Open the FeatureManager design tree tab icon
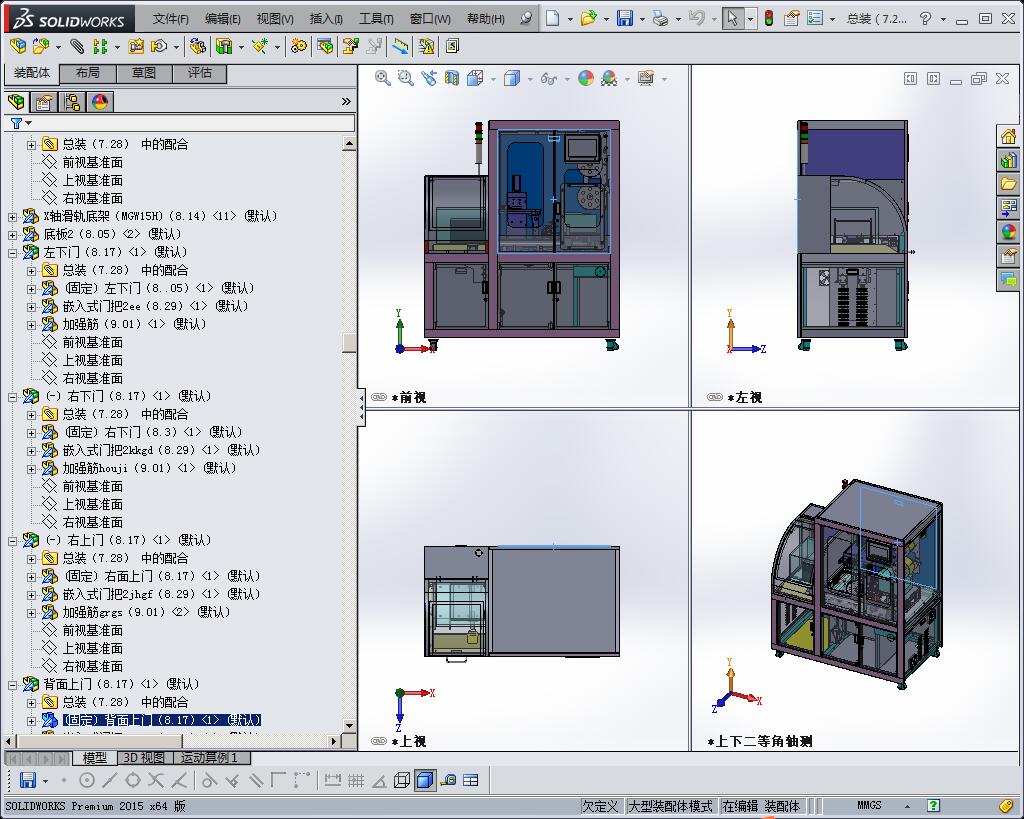Screen dimensions: 1024x819 pyautogui.click(x=16, y=102)
